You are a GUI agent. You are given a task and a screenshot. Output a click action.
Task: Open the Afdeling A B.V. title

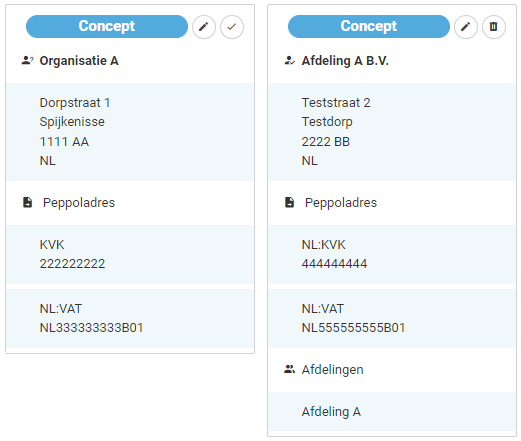[x=345, y=61]
